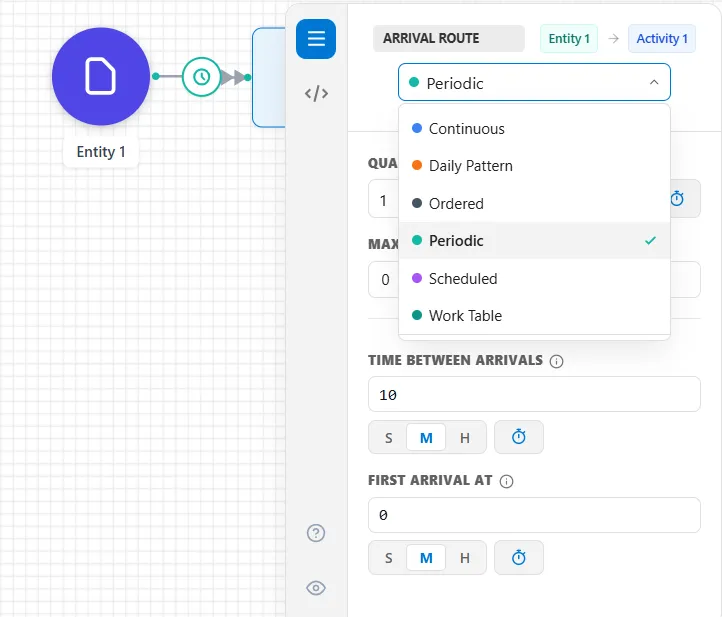The image size is (722, 617).
Task: Show info for First Arrival At
Action: (507, 481)
